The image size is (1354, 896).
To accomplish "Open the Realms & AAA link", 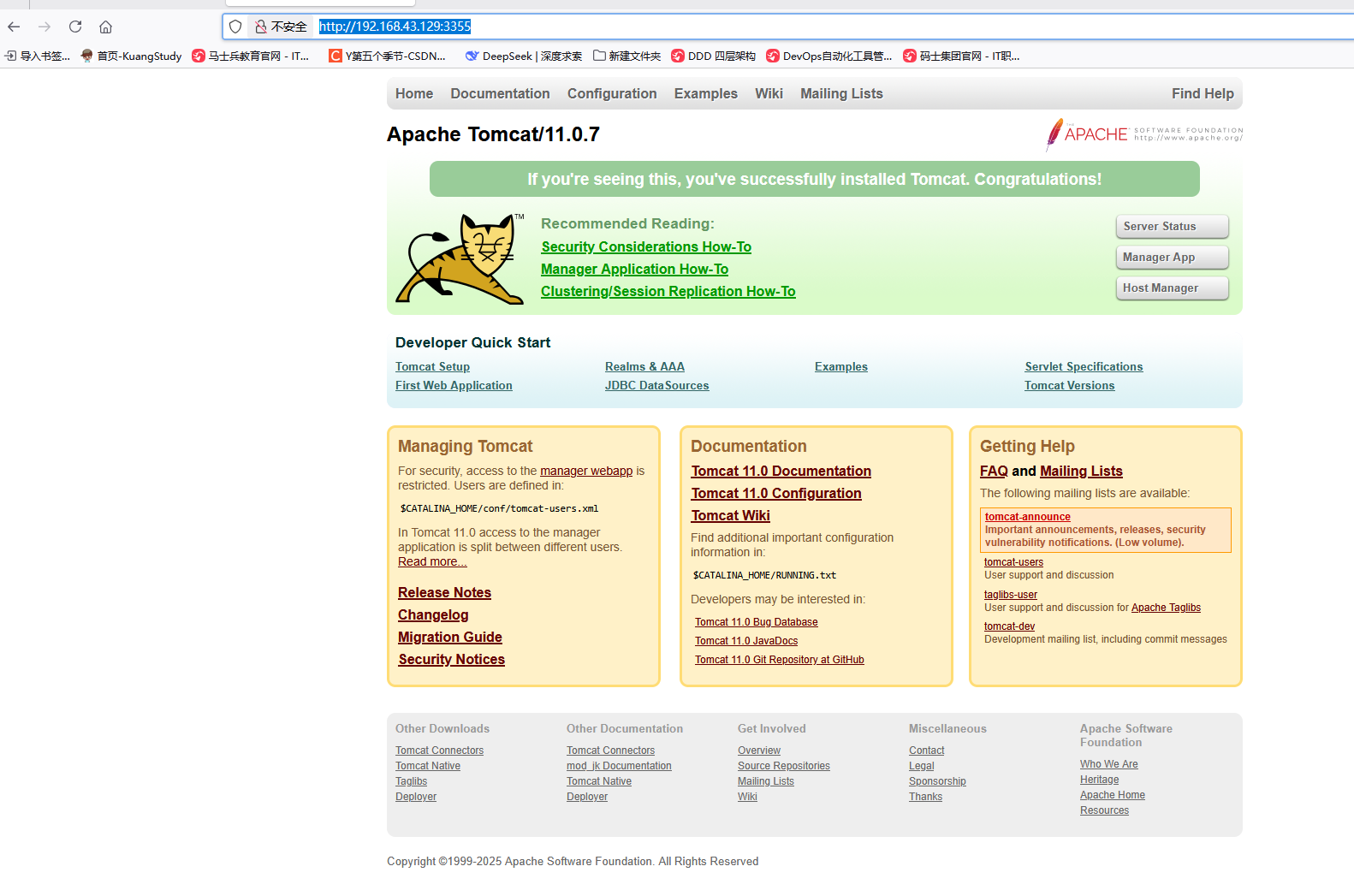I will pos(644,366).
